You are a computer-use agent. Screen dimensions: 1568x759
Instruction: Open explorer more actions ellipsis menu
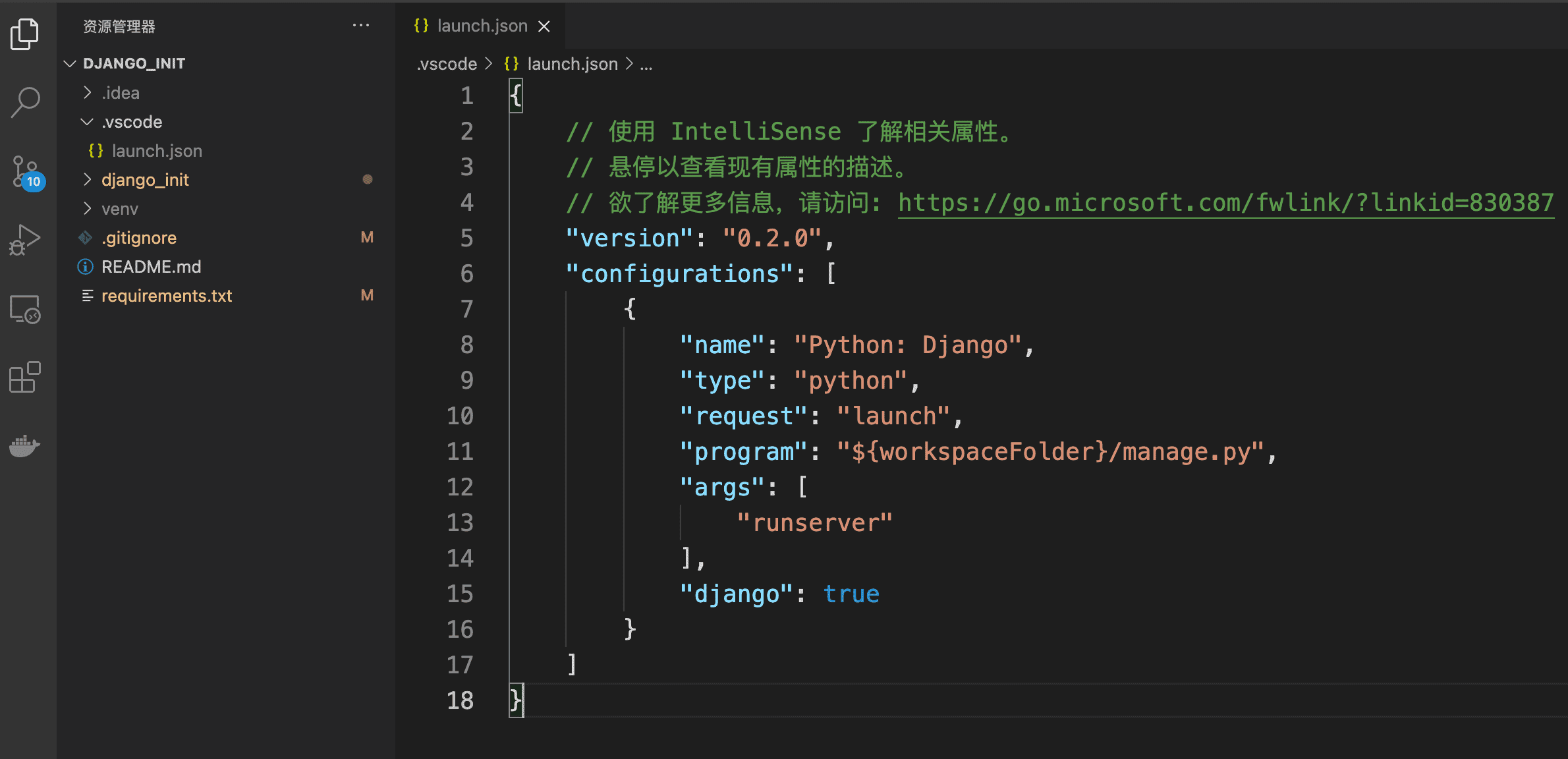[360, 26]
